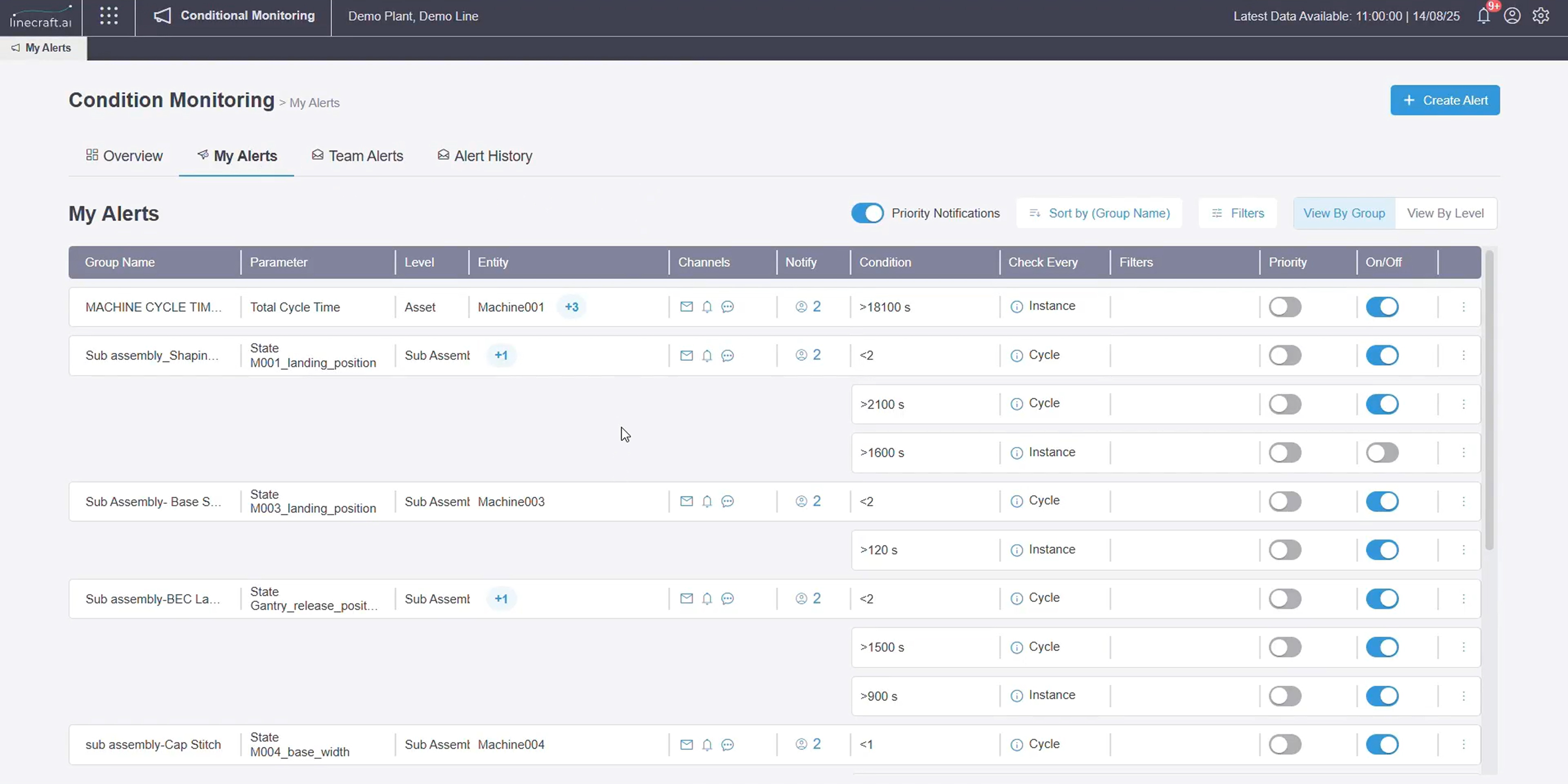Enable priority for >2100 s condition
This screenshot has width=1568, height=784.
(1285, 404)
